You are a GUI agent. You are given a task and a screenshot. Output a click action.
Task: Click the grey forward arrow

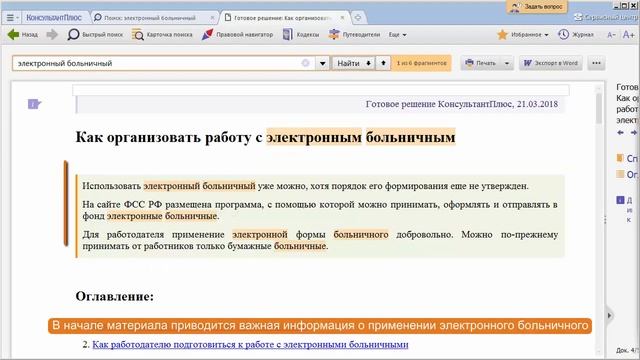pyautogui.click(x=52, y=35)
